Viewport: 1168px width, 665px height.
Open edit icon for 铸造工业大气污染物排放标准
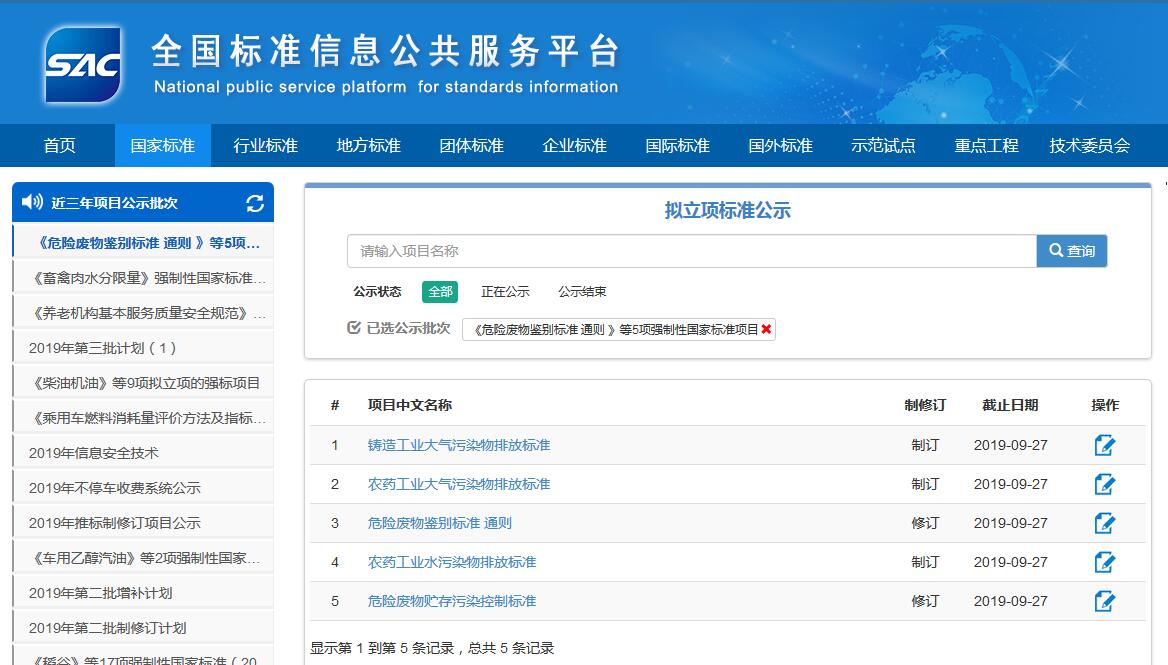(1104, 445)
